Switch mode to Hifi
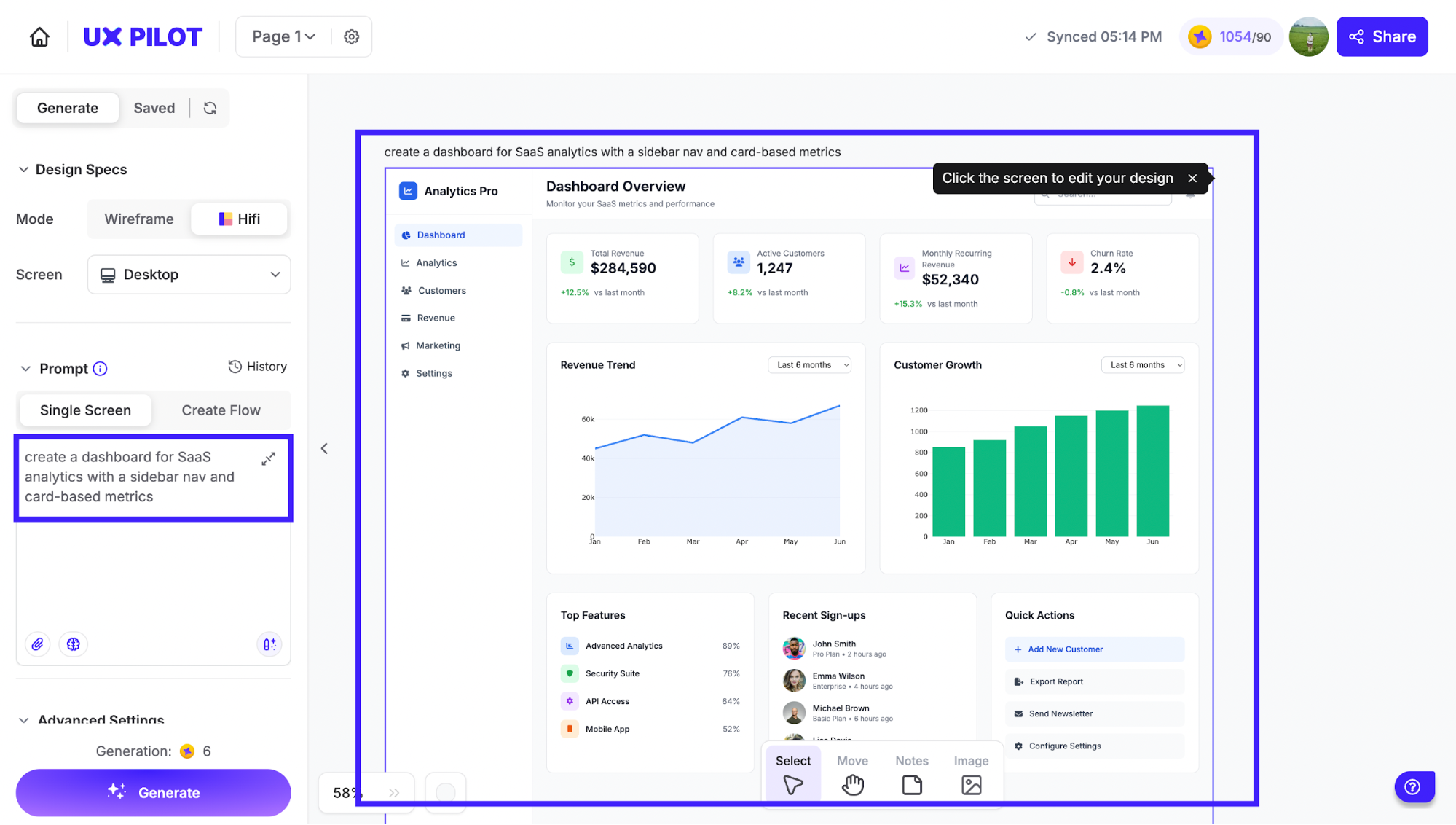Image resolution: width=1456 pixels, height=825 pixels. (240, 219)
